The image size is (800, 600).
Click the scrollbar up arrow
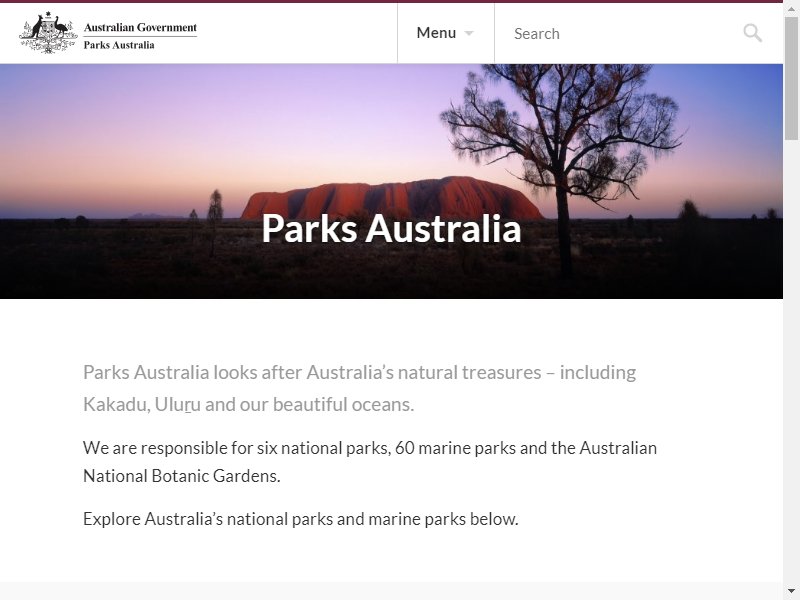(x=791, y=9)
